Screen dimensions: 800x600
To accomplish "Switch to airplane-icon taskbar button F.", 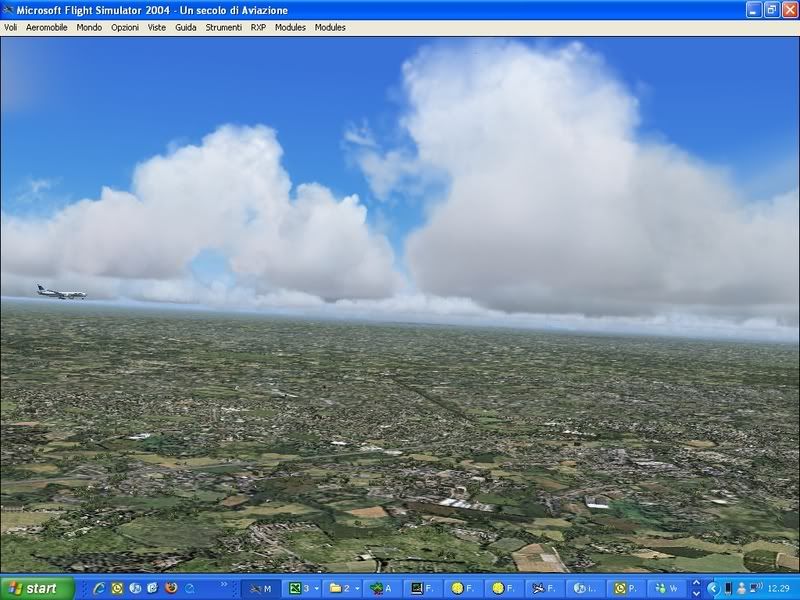I will click(x=544, y=589).
